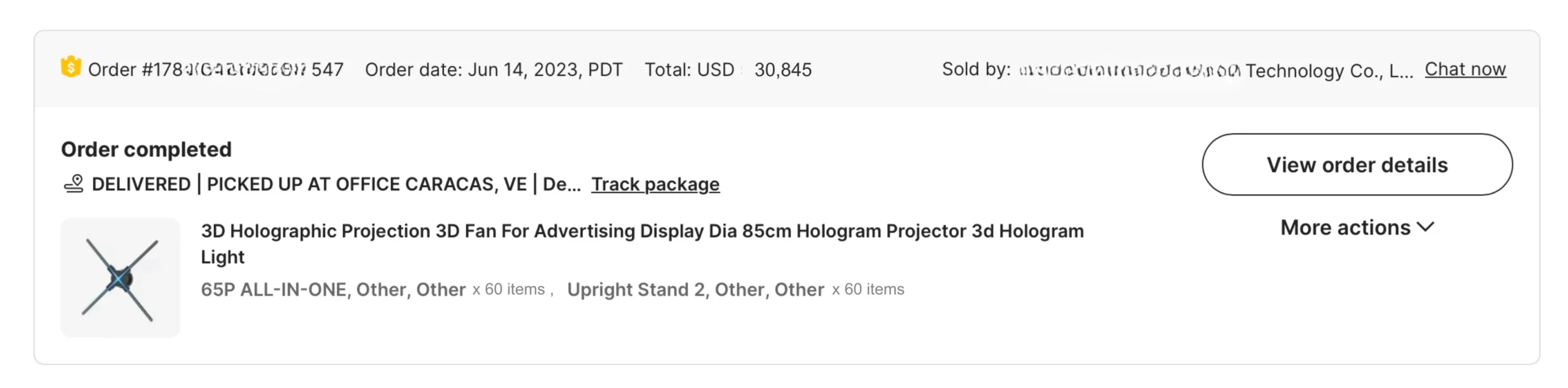Select the 65P ALL-IN-ONE variant text
The height and width of the screenshot is (388, 1568).
click(333, 290)
